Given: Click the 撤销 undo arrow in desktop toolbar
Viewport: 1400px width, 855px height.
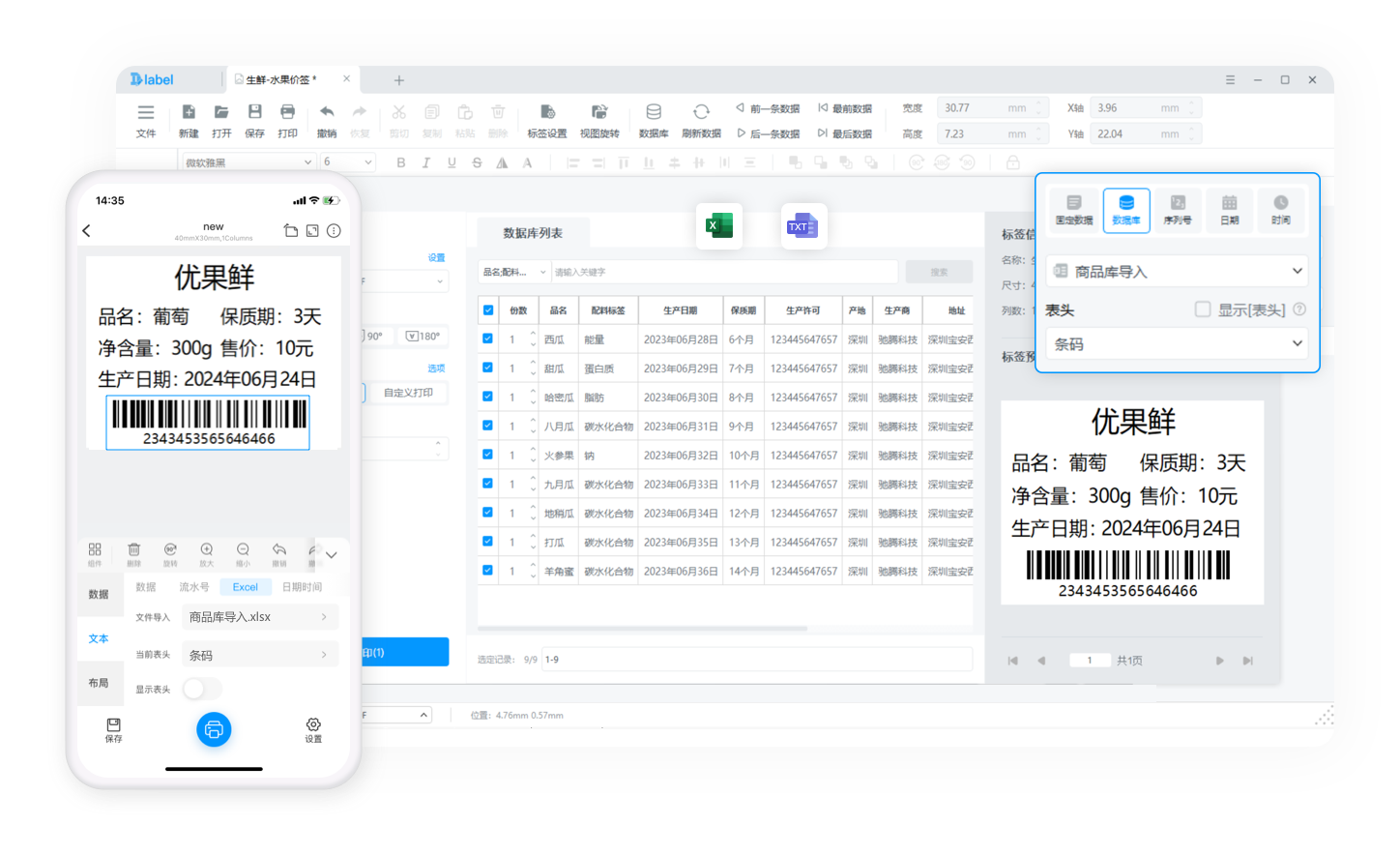Looking at the screenshot, I should [327, 112].
